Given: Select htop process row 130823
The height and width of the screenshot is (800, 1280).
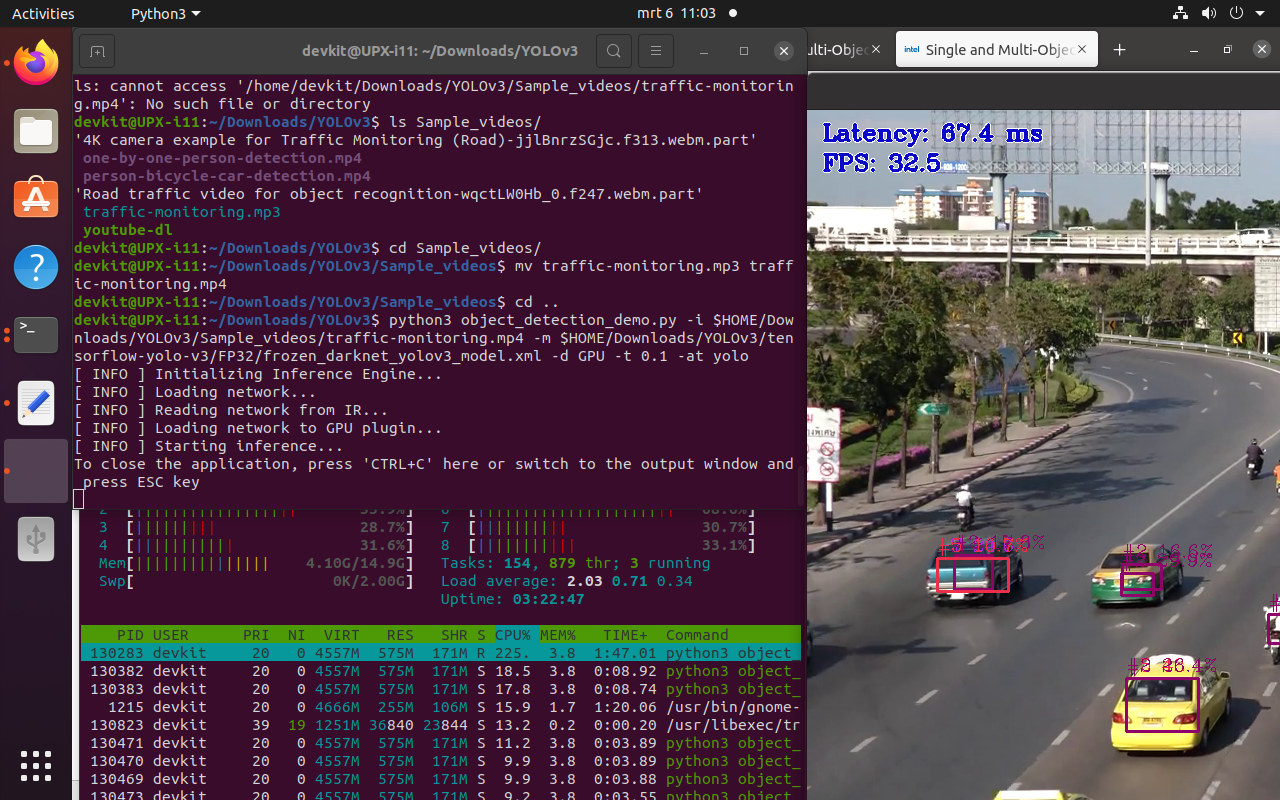Looking at the screenshot, I should [441, 725].
